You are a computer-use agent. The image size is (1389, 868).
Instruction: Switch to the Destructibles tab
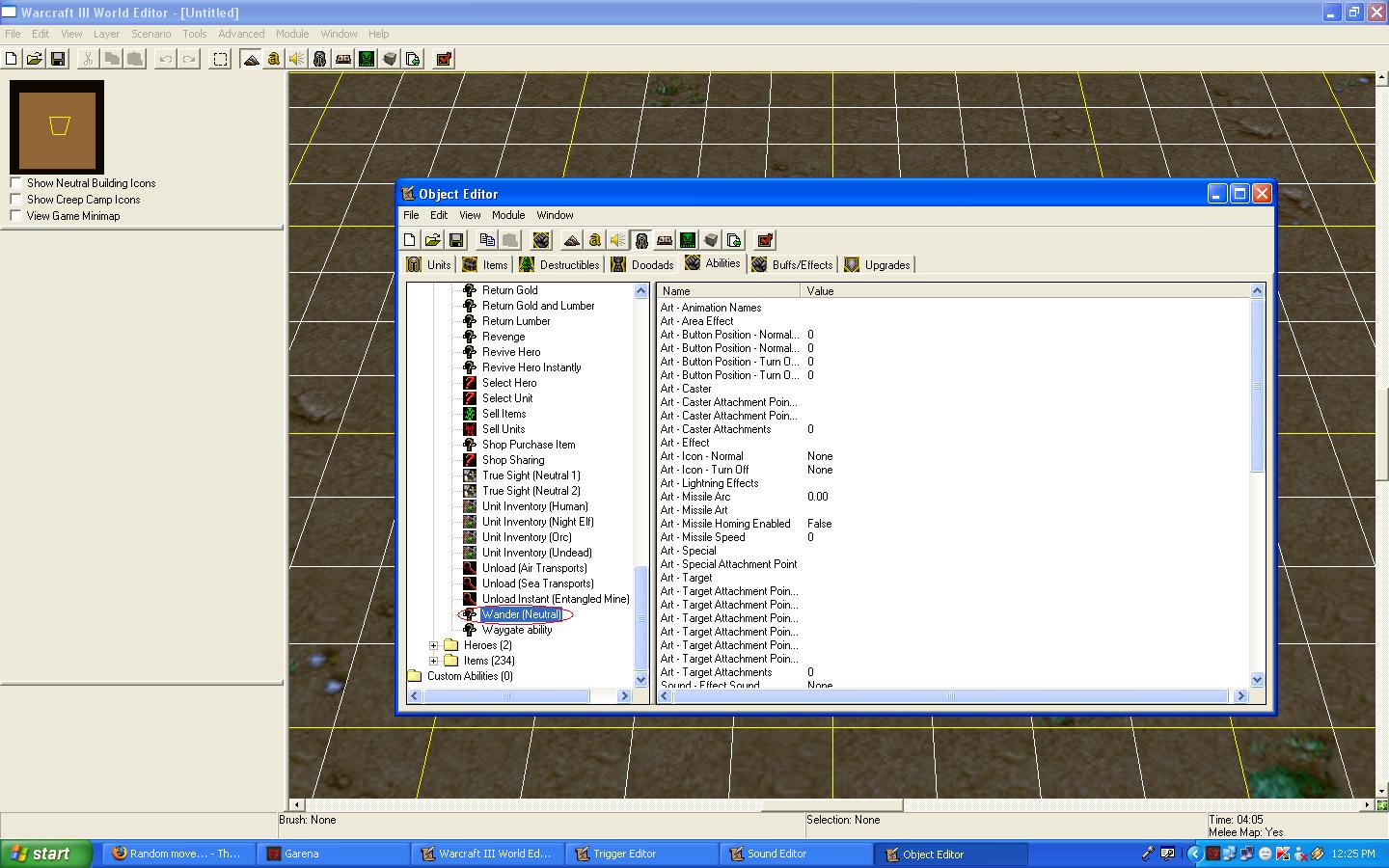tap(559, 264)
